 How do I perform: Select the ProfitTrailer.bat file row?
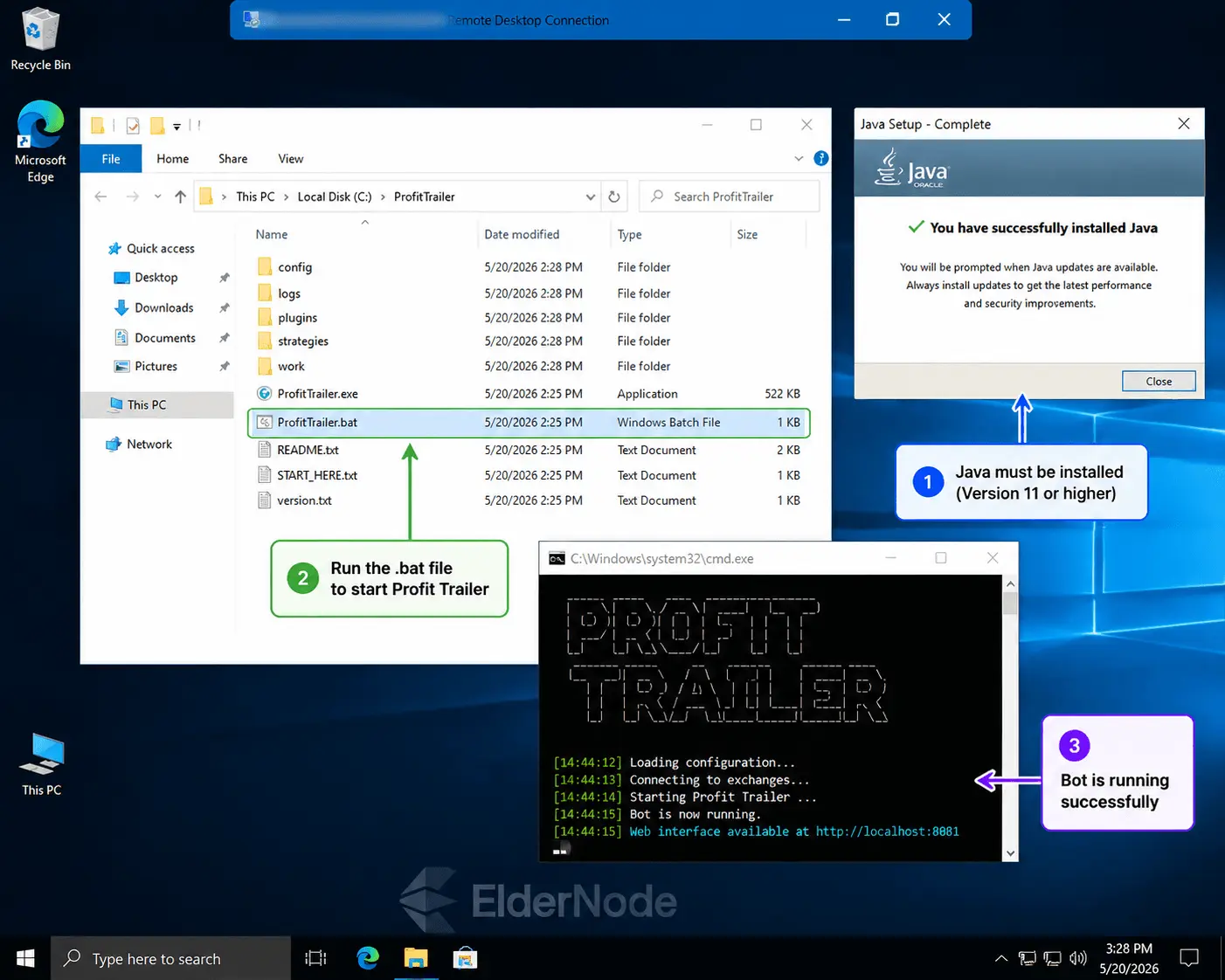click(529, 423)
